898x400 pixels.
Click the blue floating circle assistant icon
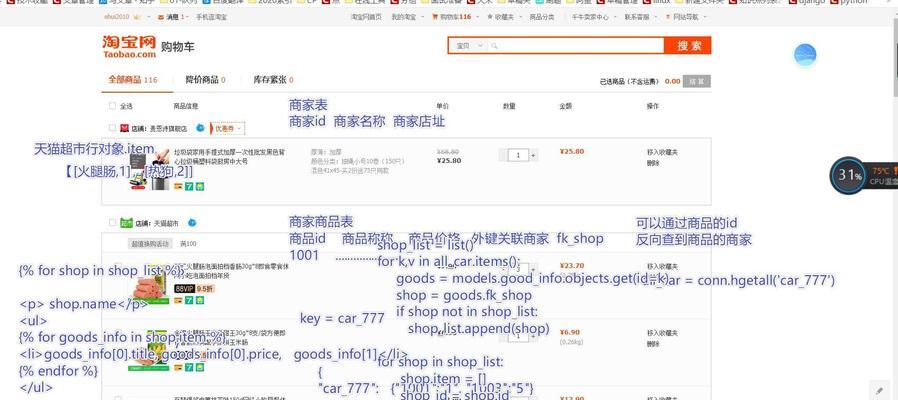(x=805, y=56)
